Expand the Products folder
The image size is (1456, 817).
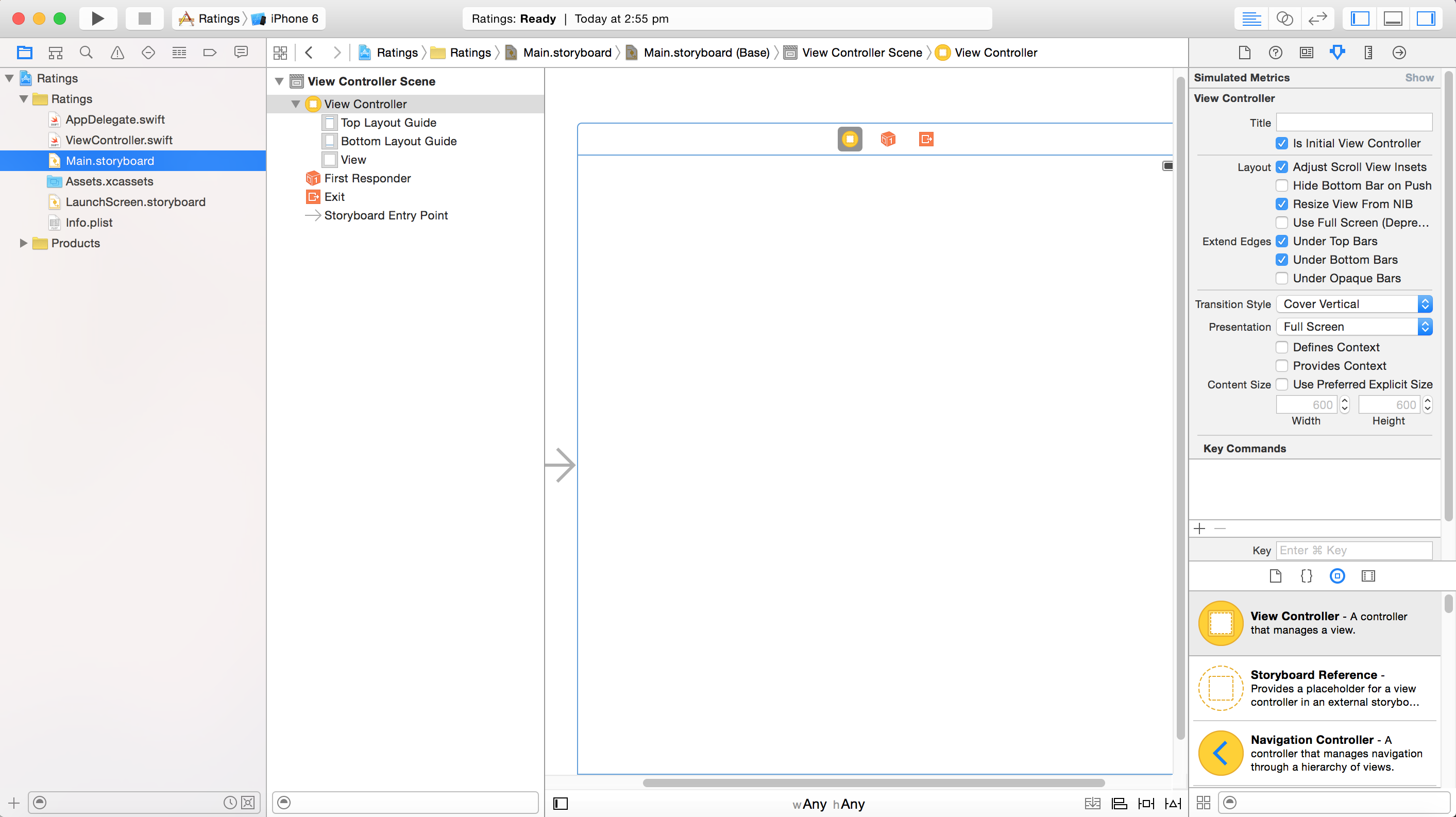[24, 244]
